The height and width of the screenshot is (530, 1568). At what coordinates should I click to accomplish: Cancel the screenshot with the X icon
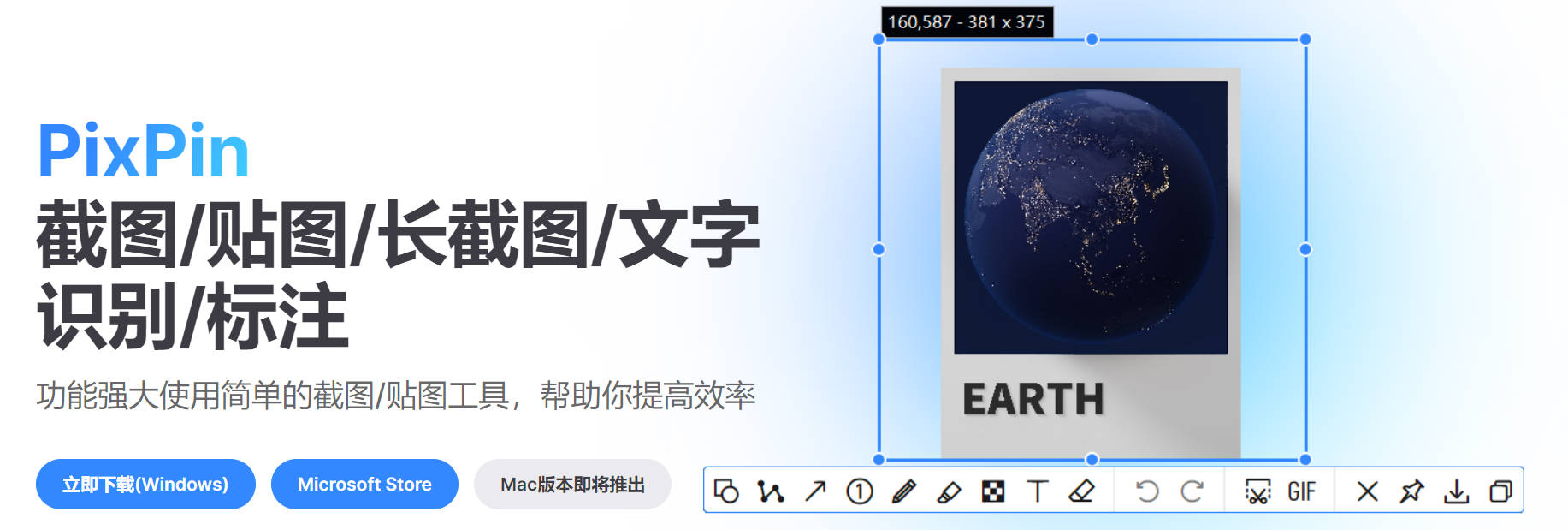point(1368,491)
